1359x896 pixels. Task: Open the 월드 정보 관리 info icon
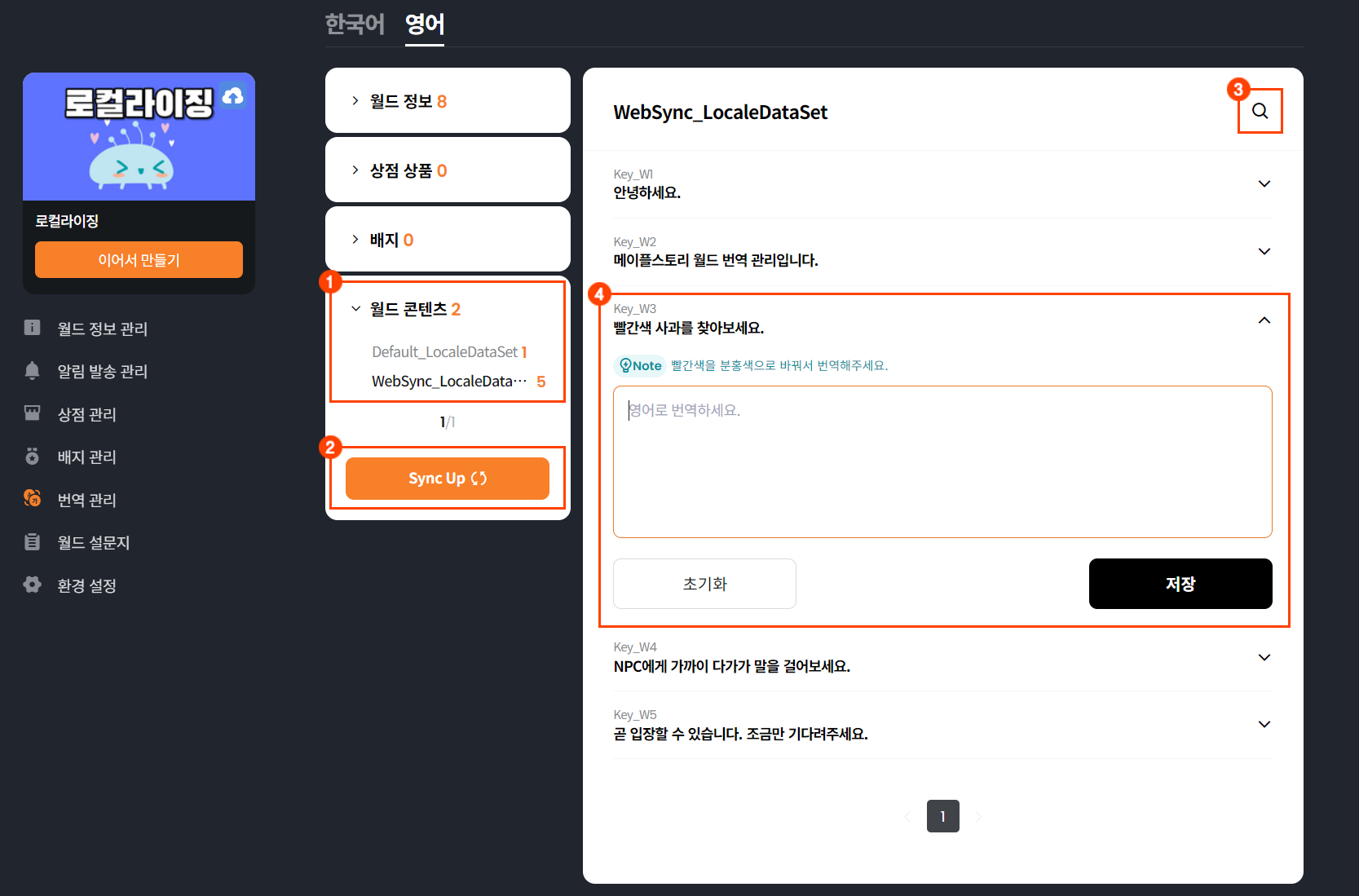(x=32, y=328)
